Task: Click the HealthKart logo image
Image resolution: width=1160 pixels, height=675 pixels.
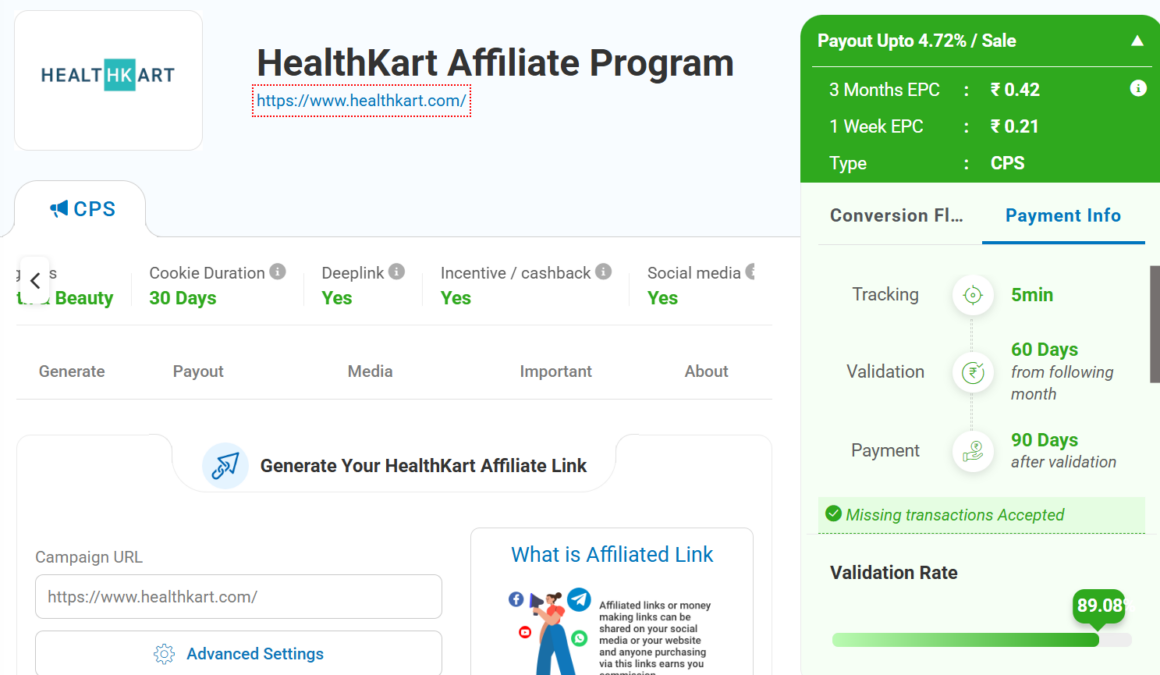Action: point(108,76)
